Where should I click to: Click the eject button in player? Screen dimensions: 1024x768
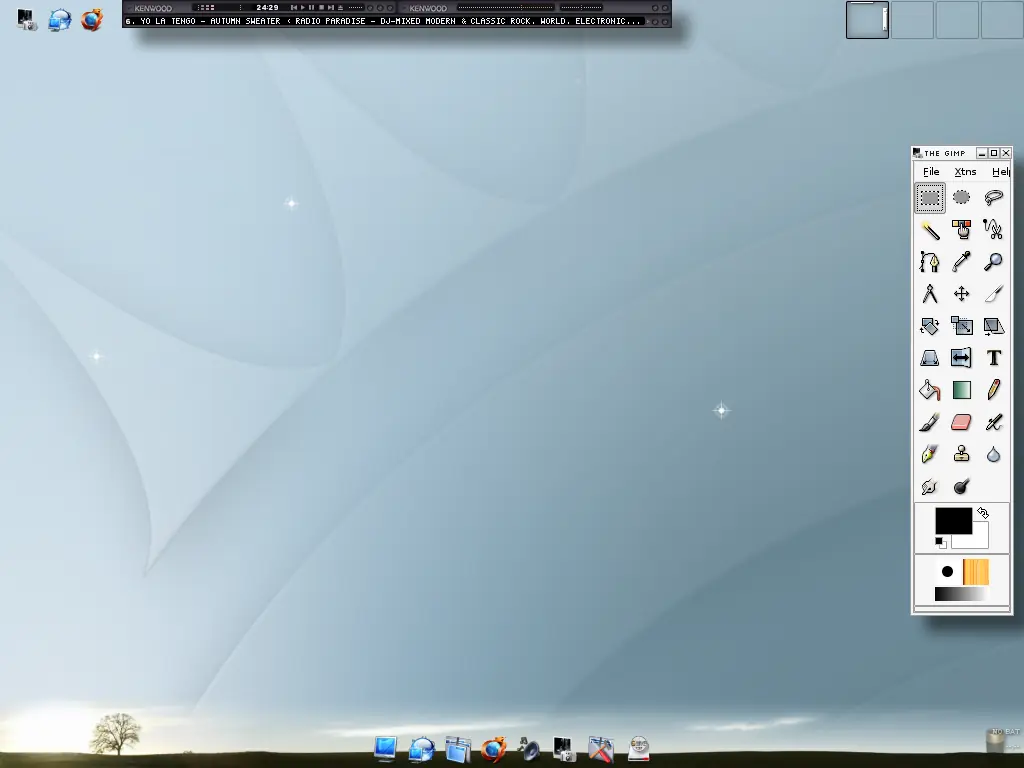point(340,8)
